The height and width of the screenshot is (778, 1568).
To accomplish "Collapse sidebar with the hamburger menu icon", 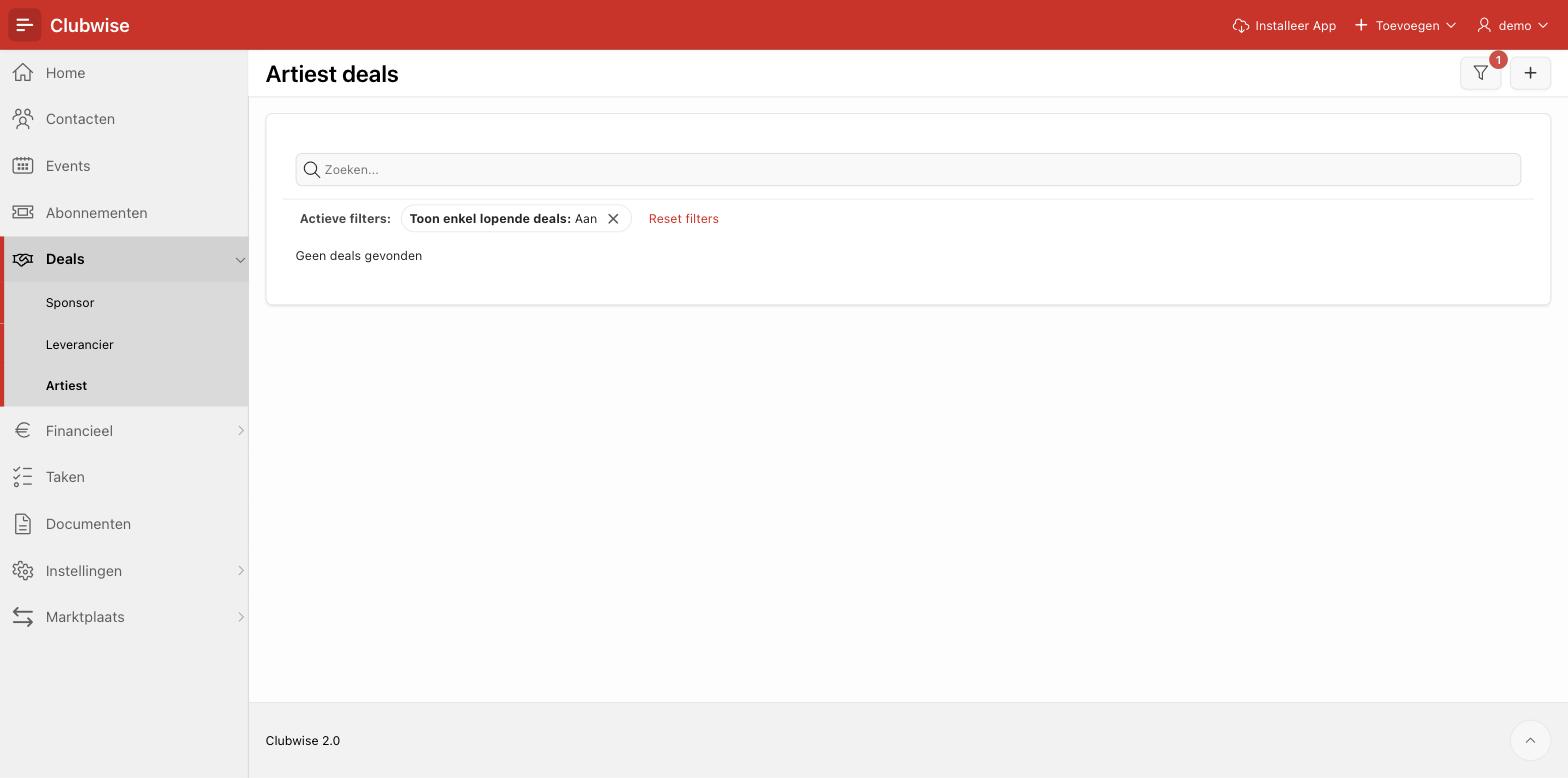I will [x=25, y=25].
